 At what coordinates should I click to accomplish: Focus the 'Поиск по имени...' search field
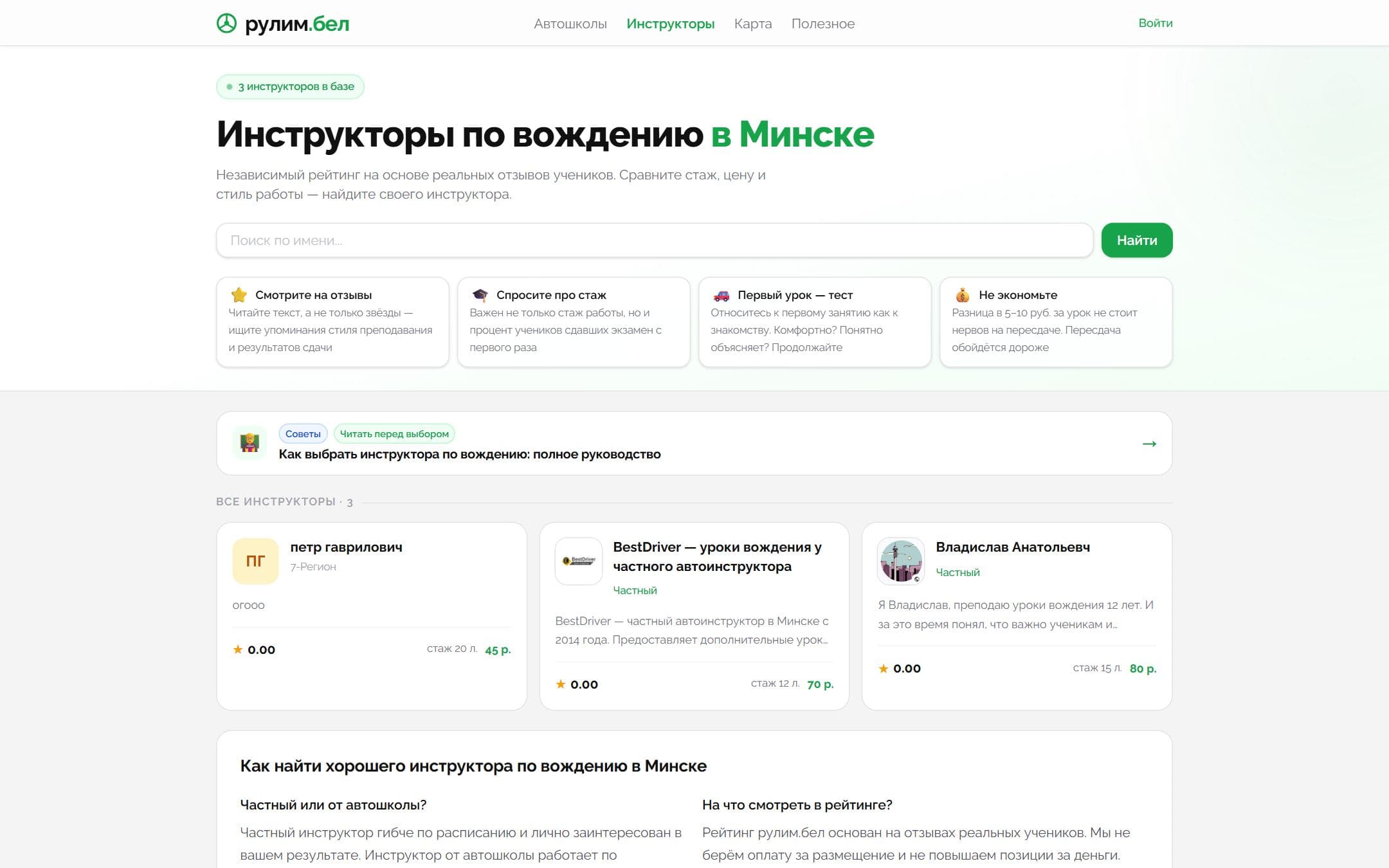[655, 240]
